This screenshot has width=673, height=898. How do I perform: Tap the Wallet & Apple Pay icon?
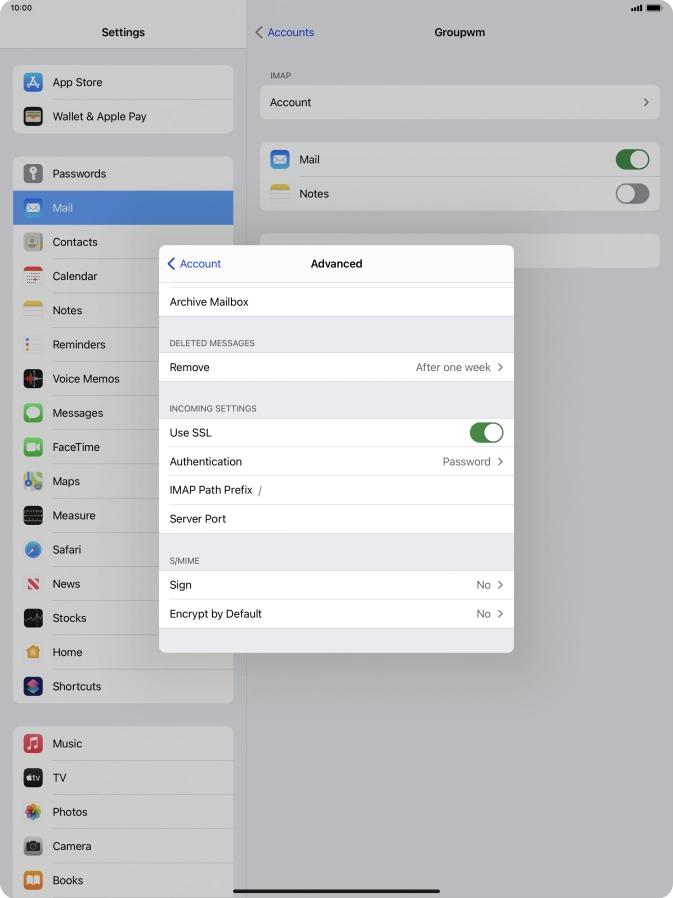point(33,117)
